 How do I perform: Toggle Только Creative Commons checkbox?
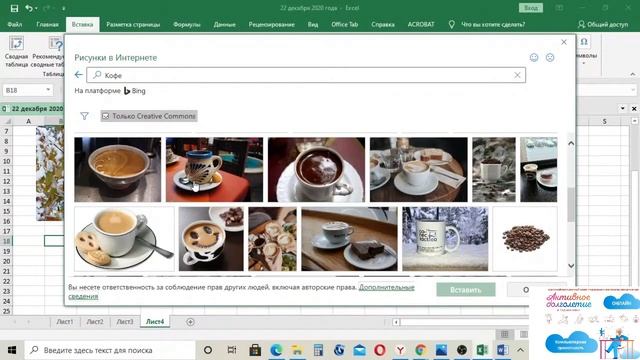coord(106,116)
